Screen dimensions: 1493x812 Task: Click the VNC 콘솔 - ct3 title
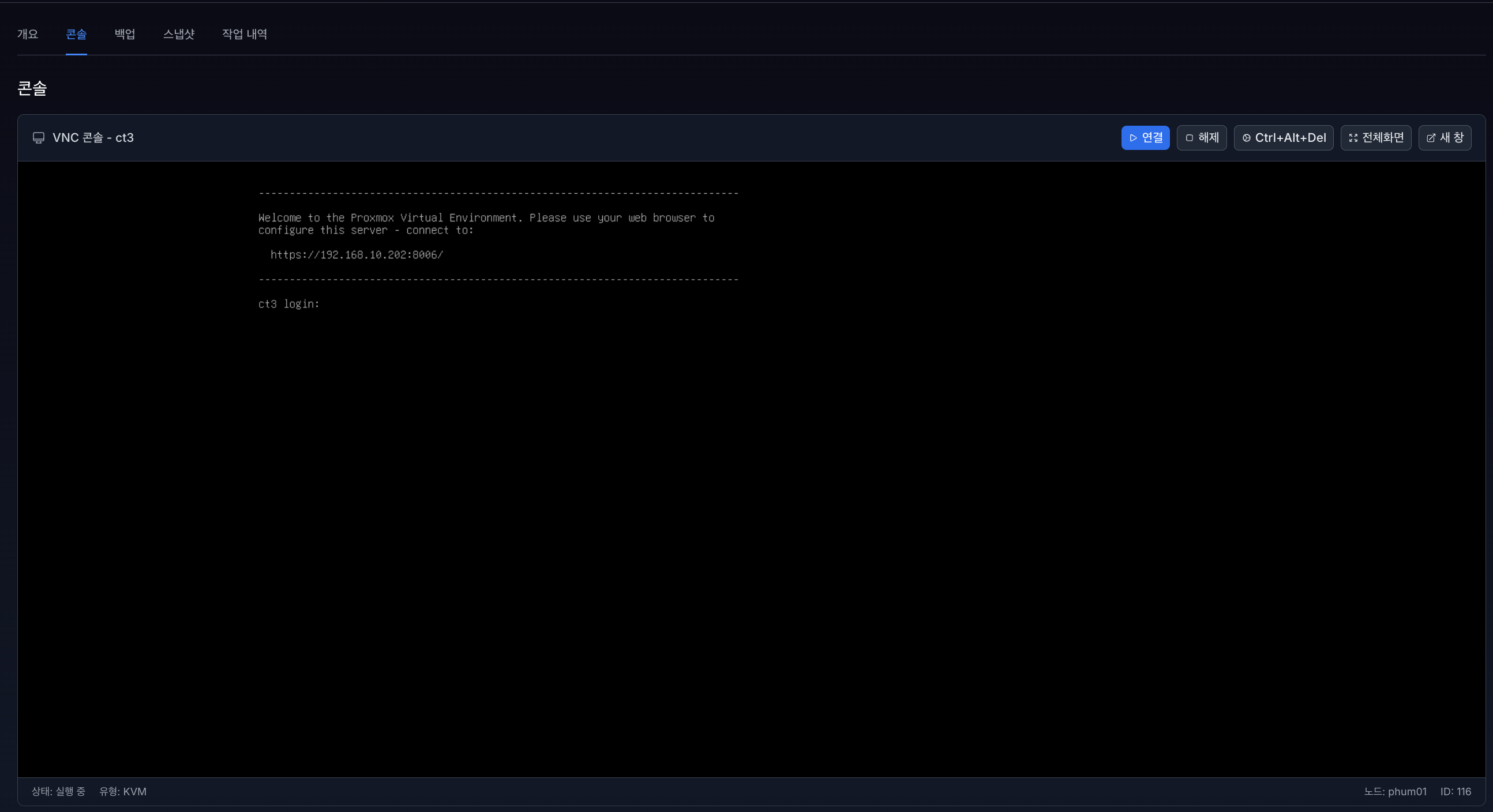[93, 138]
